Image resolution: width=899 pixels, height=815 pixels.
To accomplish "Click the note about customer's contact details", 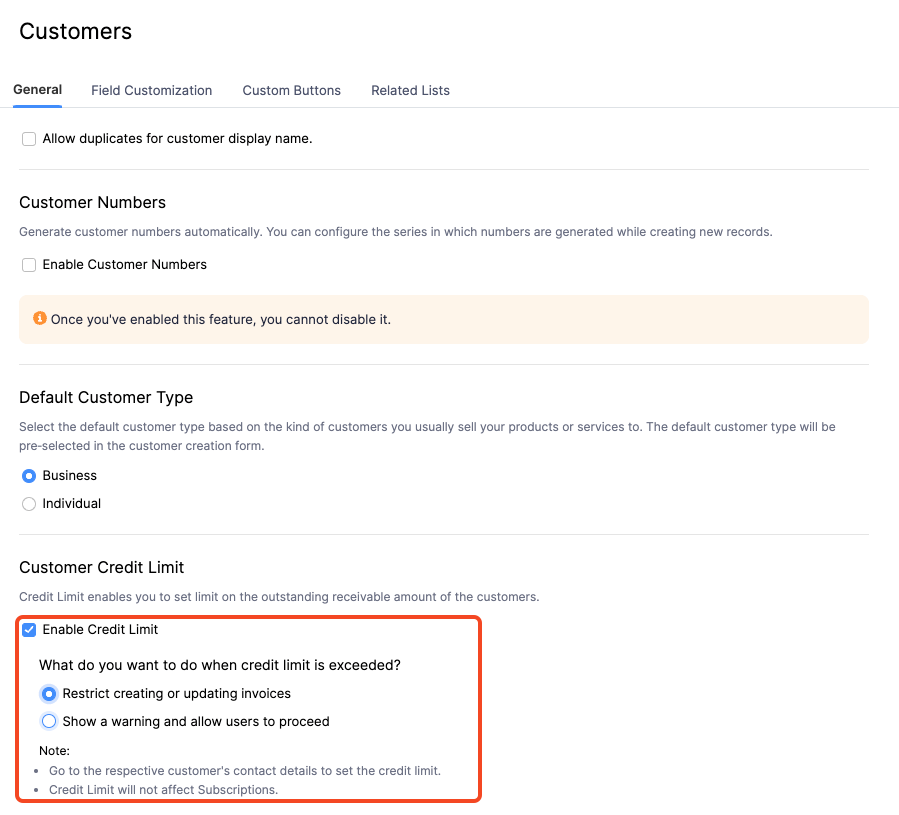I will click(245, 771).
